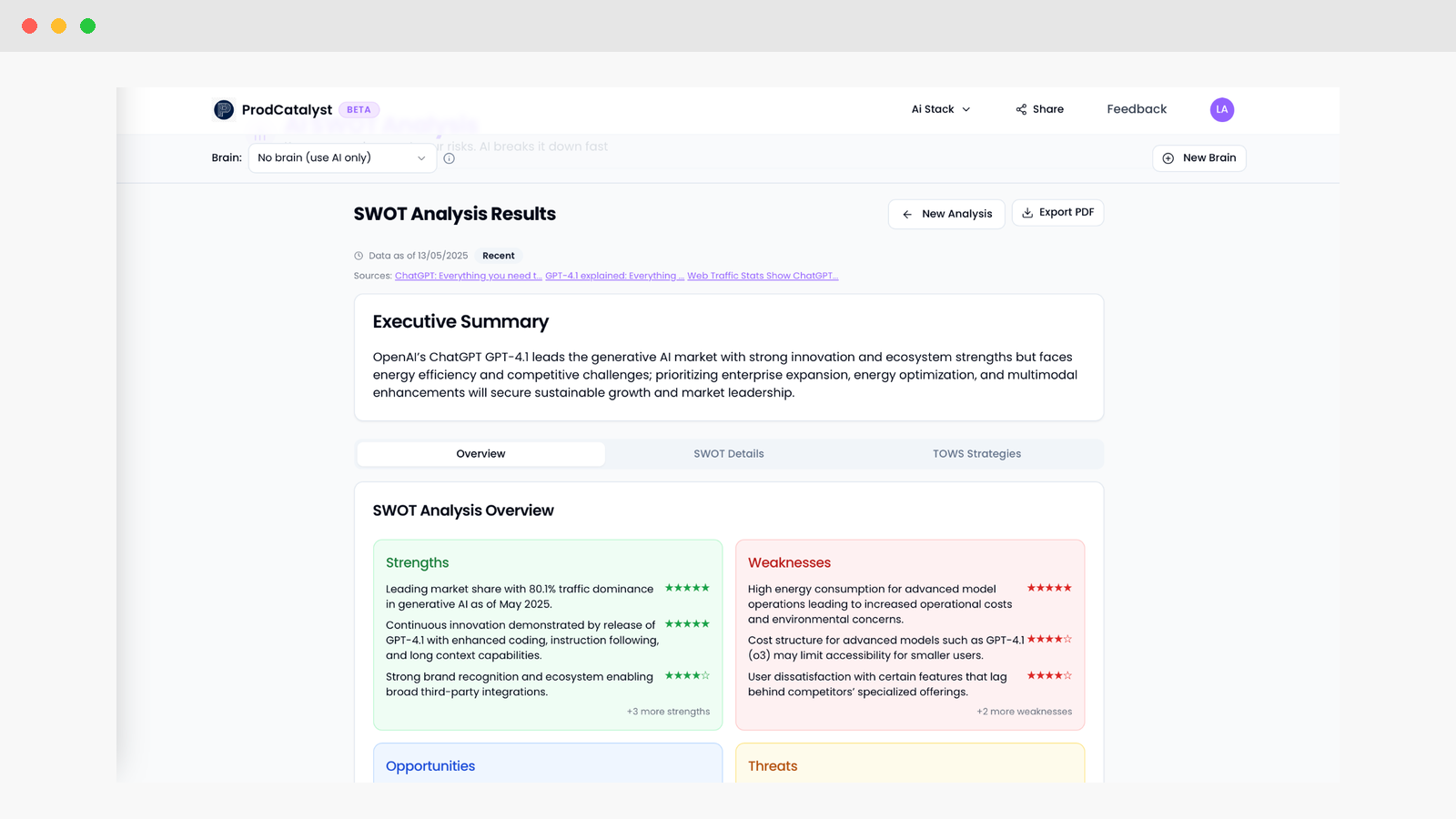Viewport: 1456px width, 819px height.
Task: Click the Strengths heading
Action: tap(418, 563)
